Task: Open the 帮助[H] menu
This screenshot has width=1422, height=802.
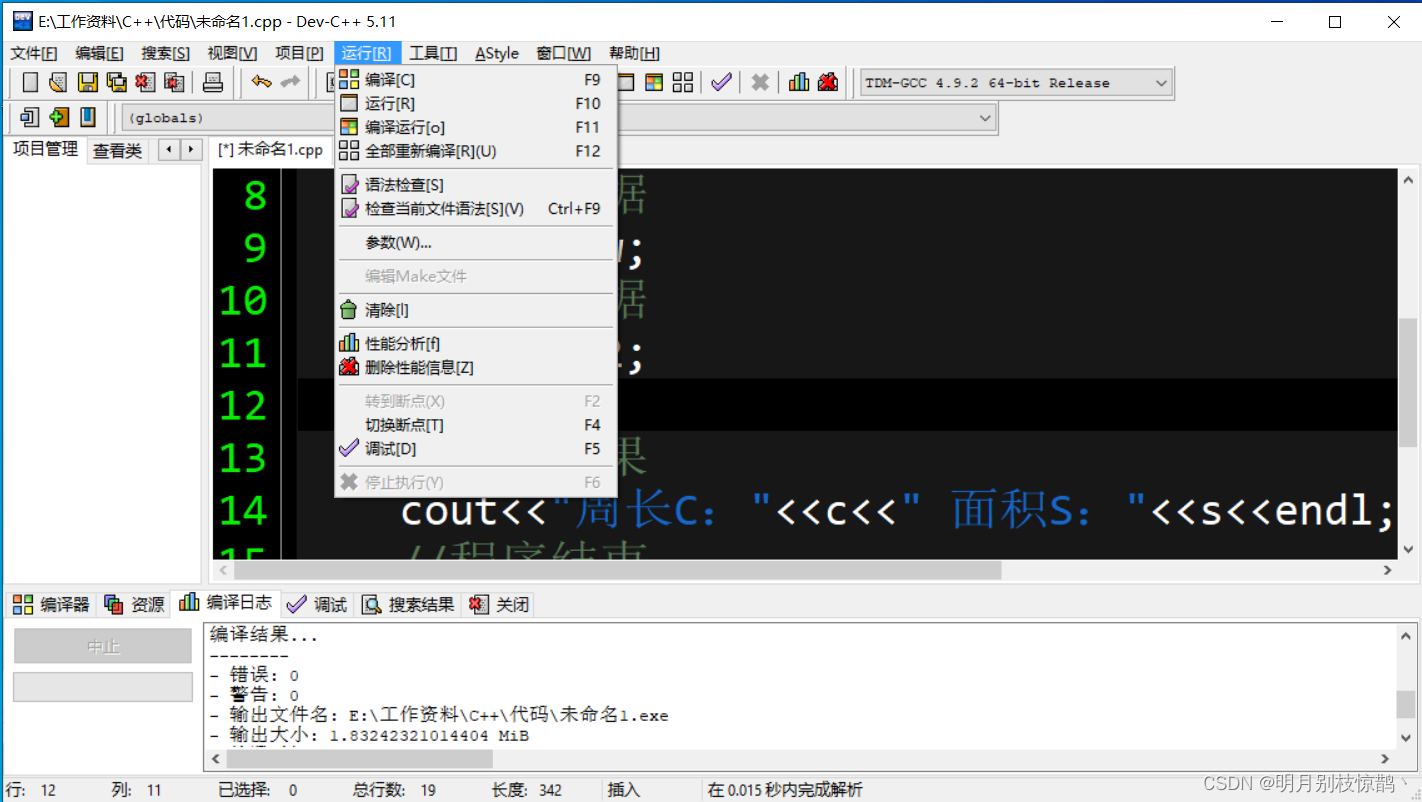Action: point(634,53)
